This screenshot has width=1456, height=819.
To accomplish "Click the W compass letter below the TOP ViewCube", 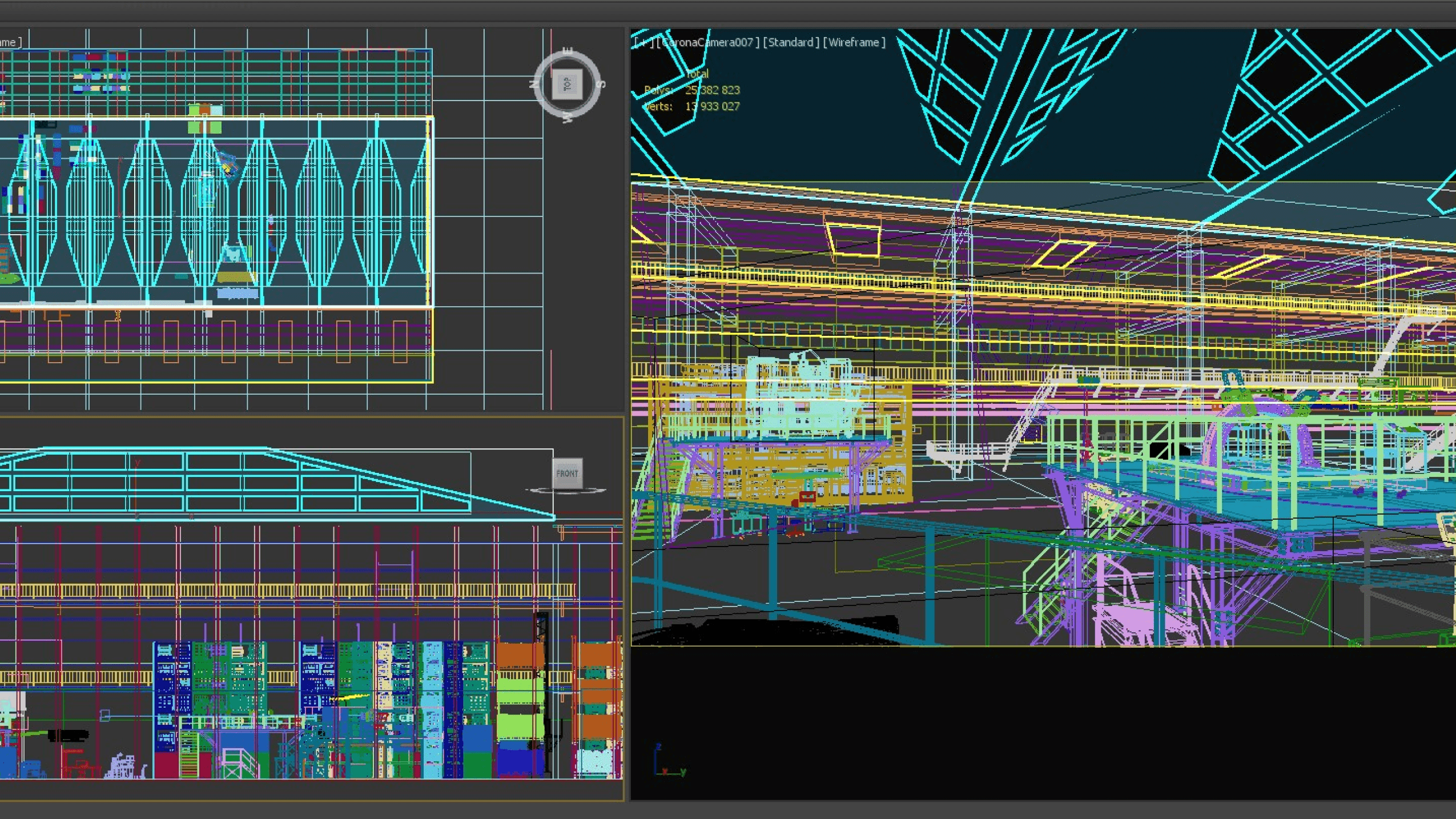I will (567, 118).
